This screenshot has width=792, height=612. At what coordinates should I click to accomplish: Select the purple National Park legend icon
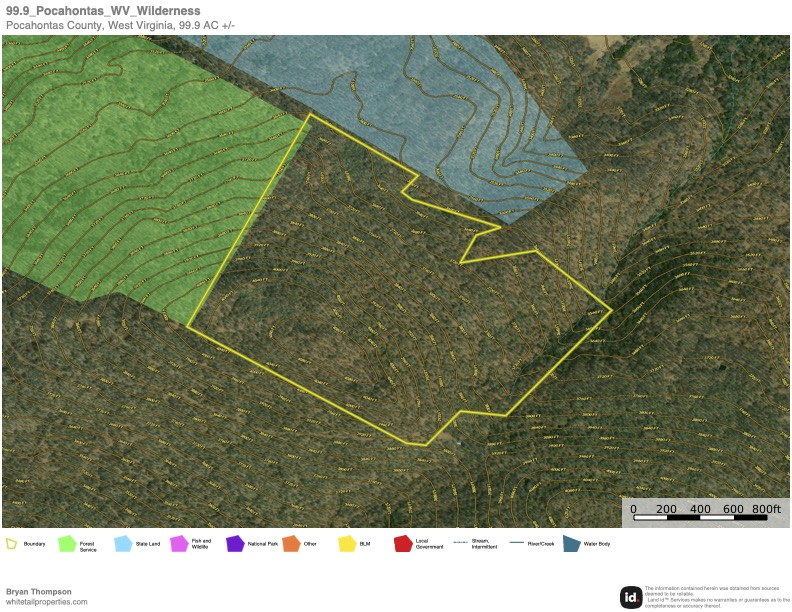[235, 544]
